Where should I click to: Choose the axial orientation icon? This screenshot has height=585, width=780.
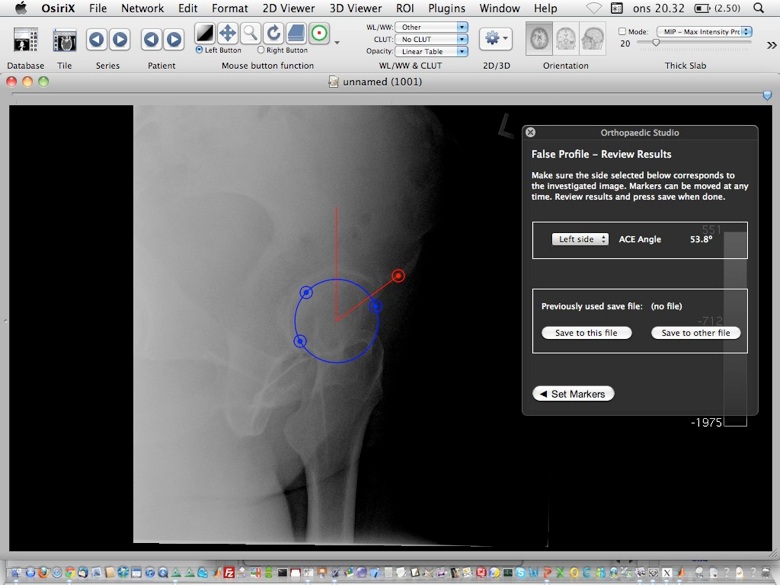coord(539,38)
